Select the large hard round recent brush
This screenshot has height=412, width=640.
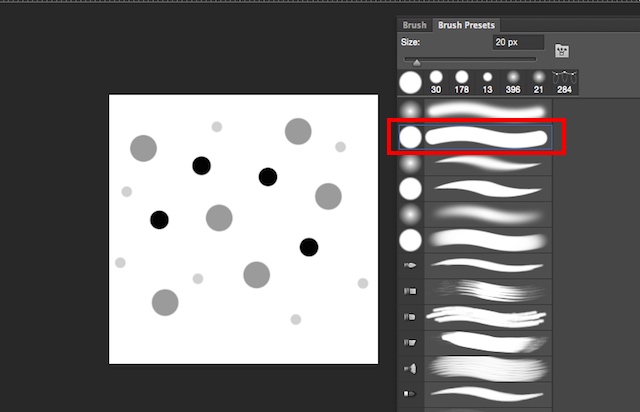point(410,82)
